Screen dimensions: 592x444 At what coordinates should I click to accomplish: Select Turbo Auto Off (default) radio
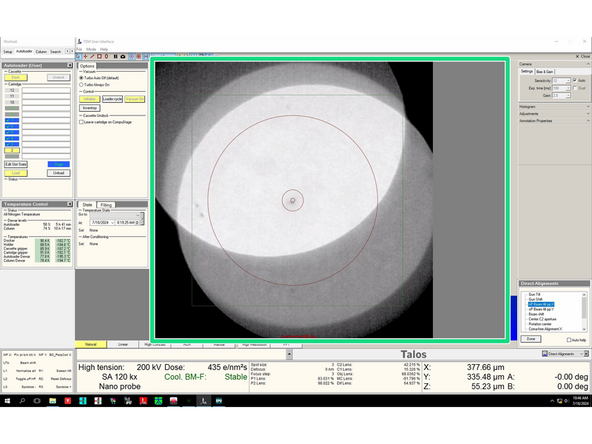click(x=81, y=78)
